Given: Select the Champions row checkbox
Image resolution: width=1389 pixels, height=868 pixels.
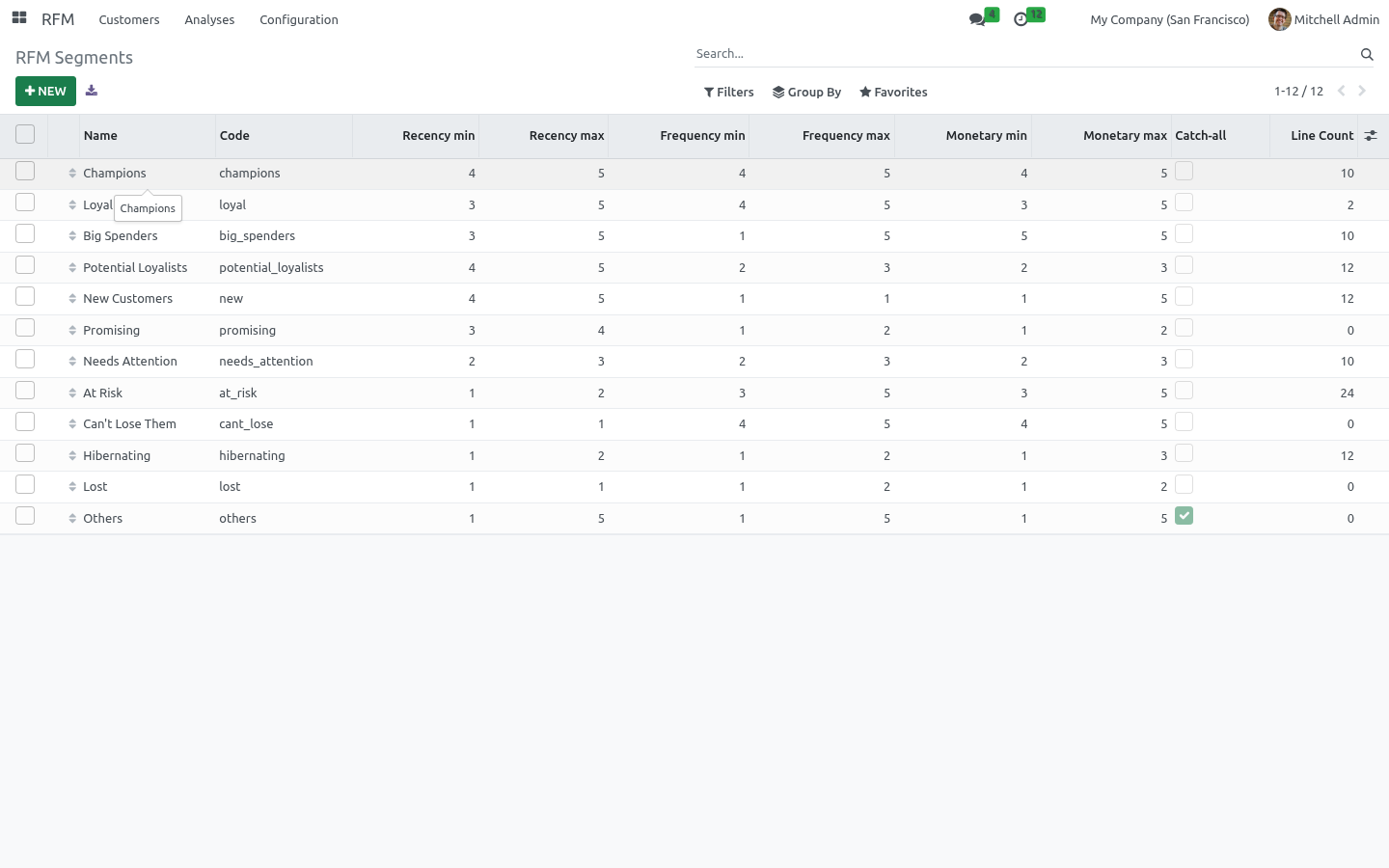Looking at the screenshot, I should coord(25,171).
